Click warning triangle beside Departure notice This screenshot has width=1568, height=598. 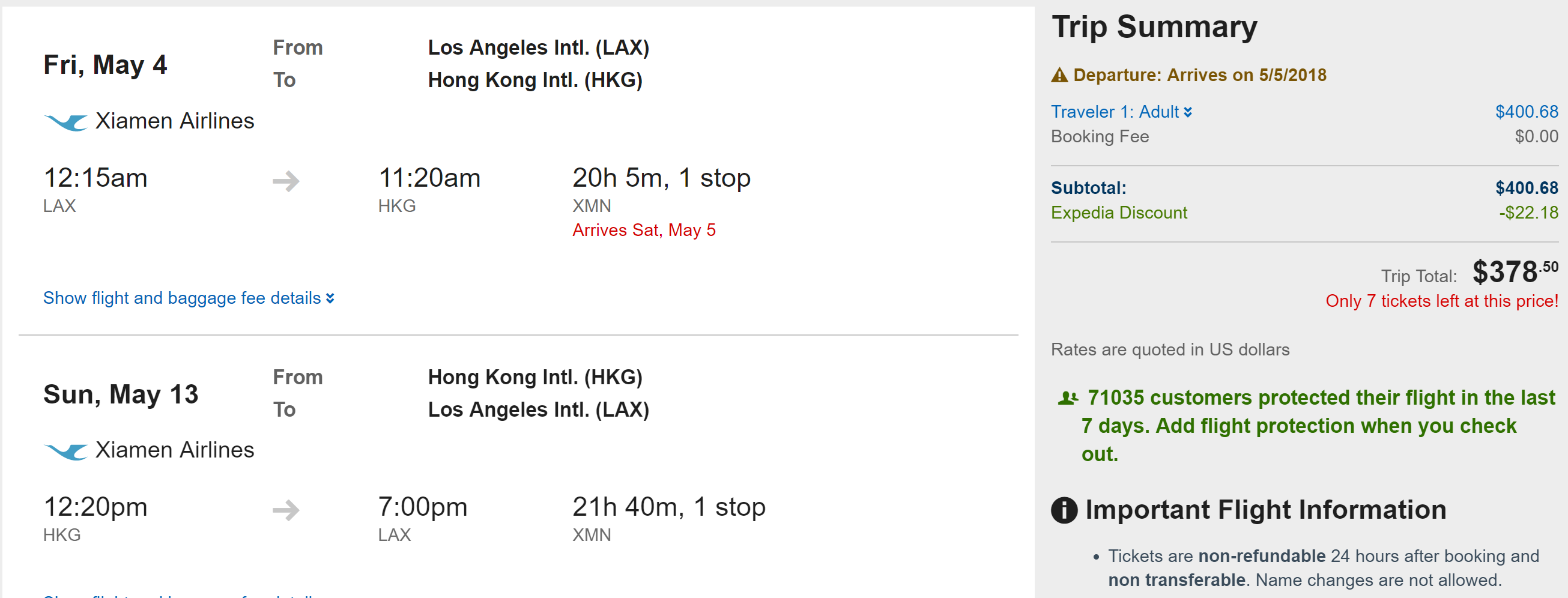point(1059,76)
